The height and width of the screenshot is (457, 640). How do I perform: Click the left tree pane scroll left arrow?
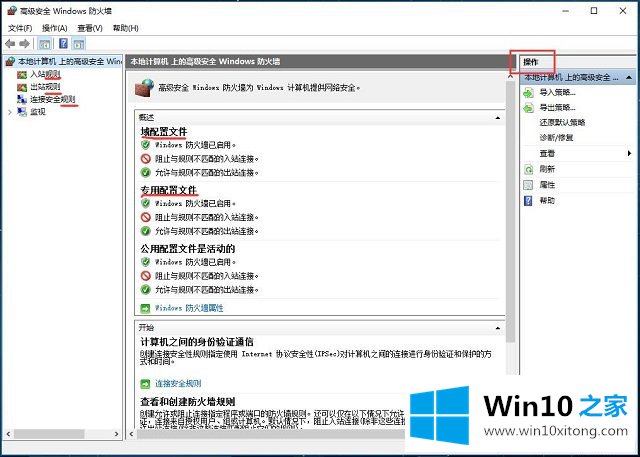(8, 434)
